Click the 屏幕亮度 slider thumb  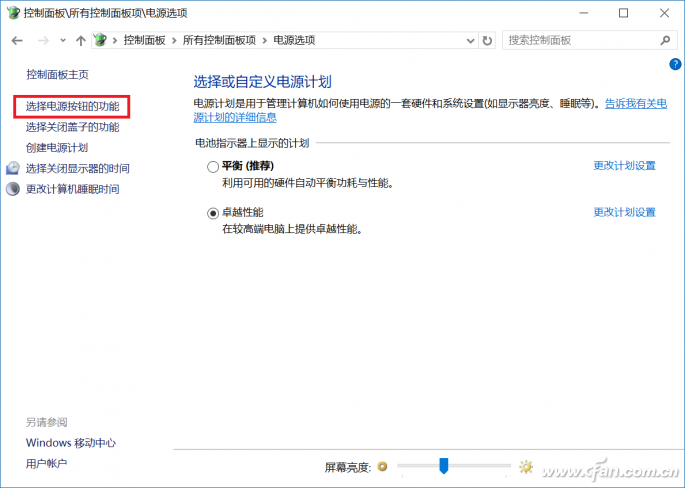444,466
